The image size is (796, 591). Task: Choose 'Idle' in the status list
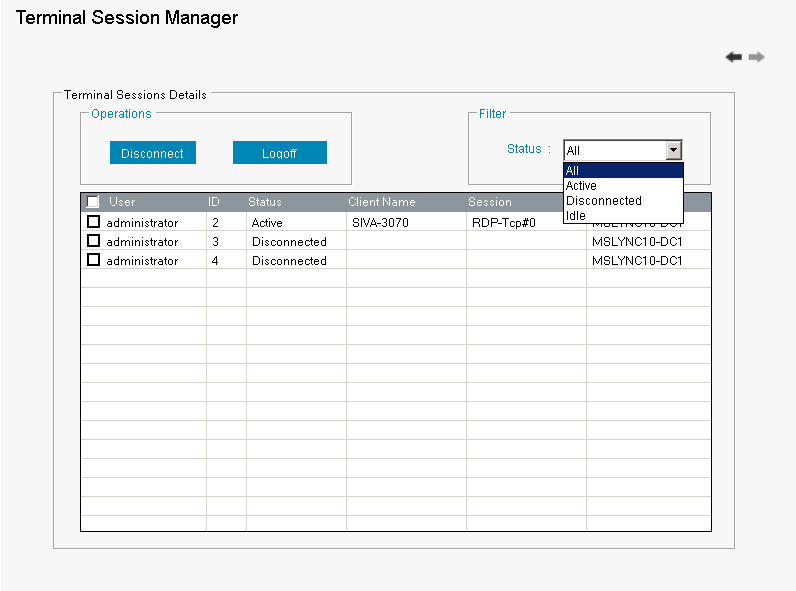point(623,215)
